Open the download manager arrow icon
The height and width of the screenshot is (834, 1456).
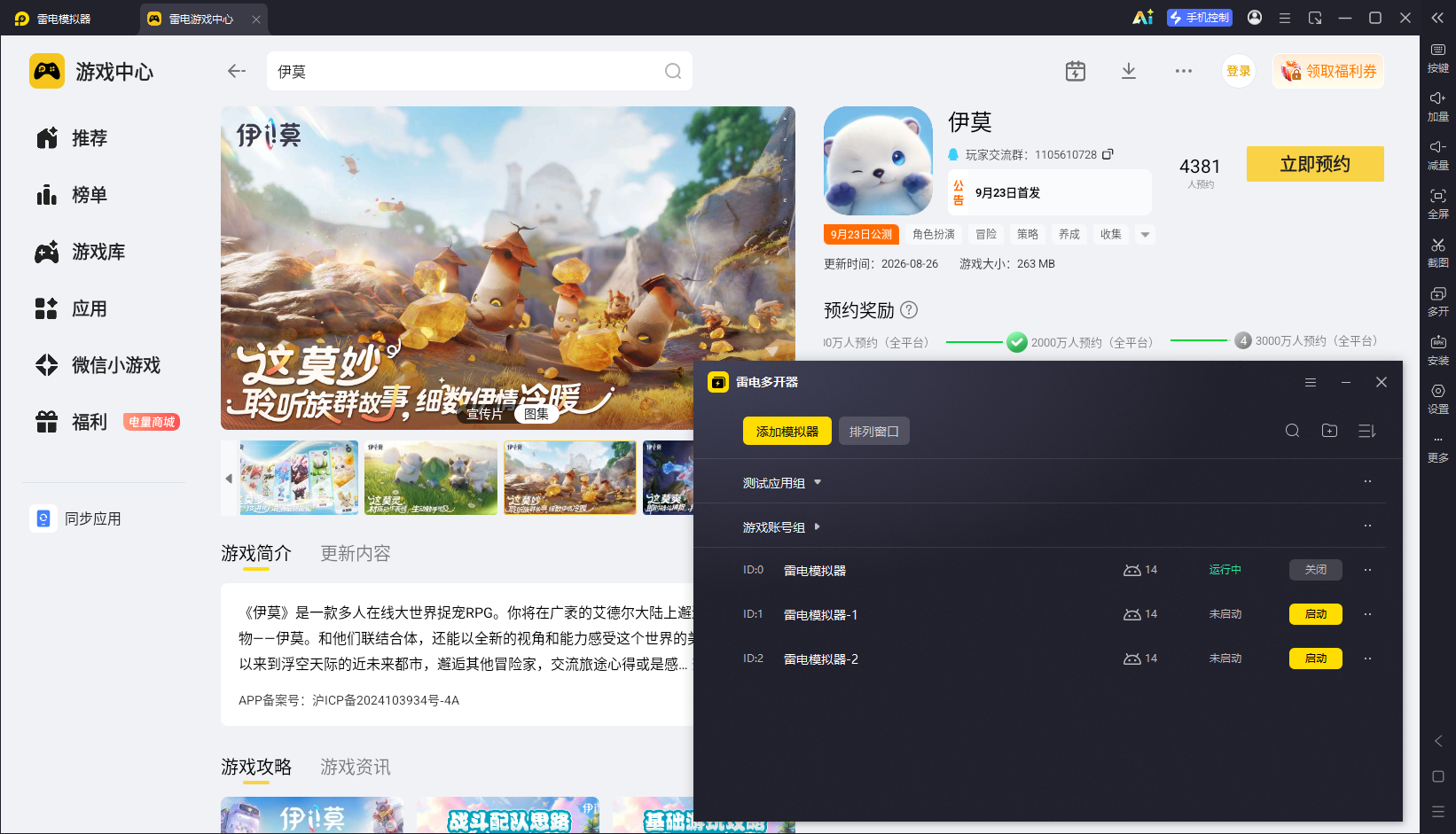tap(1129, 71)
